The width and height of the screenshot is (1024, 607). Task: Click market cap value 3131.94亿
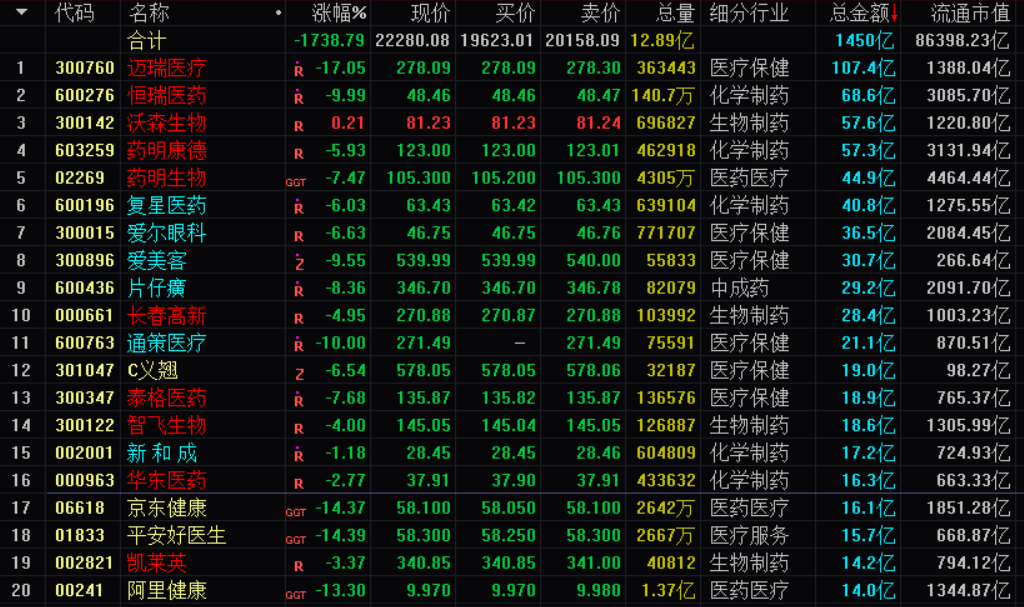tap(968, 150)
